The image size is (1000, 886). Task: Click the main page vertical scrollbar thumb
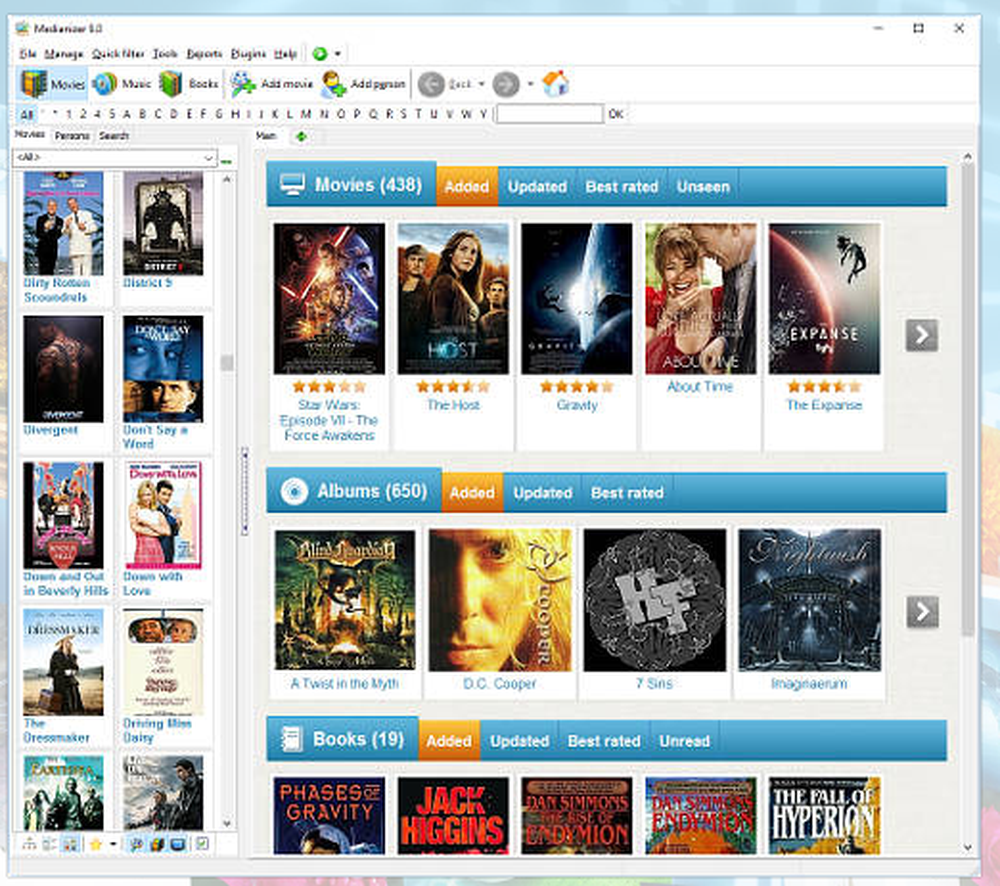[967, 399]
